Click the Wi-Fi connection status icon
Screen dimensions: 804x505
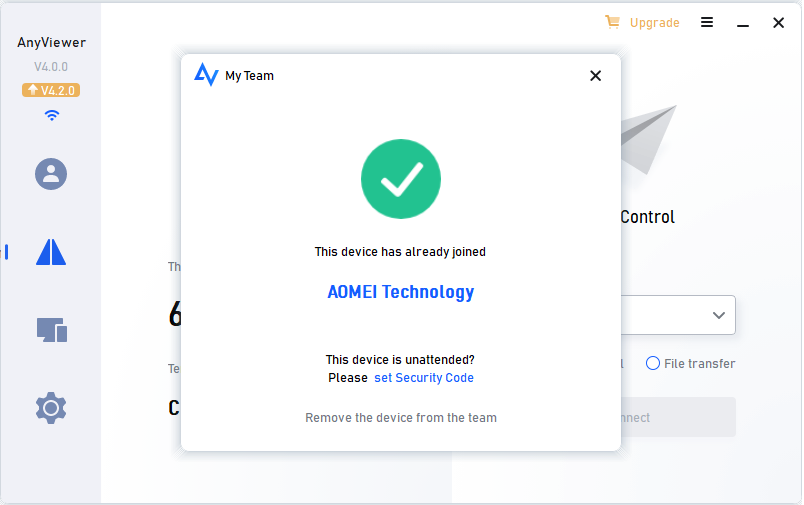tap(52, 115)
